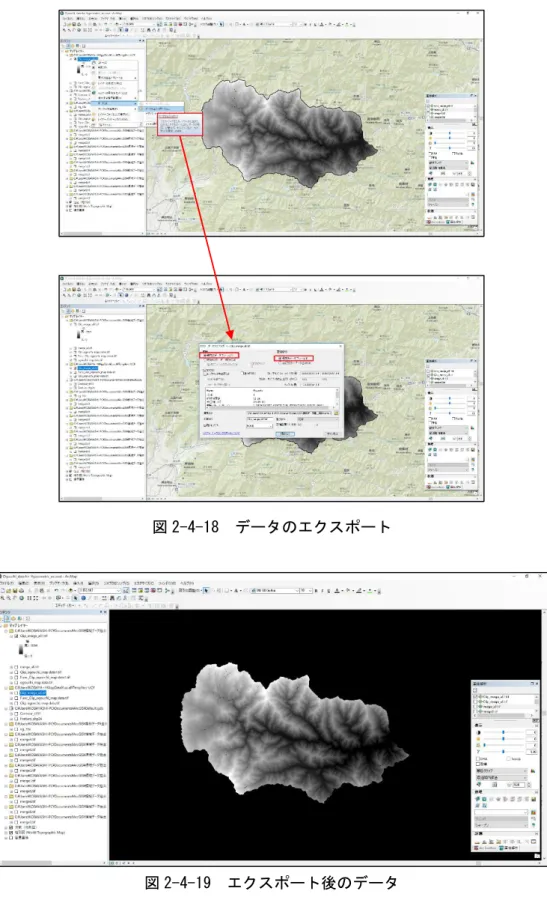Select Pan hand tool in bottom ArcMap window
This screenshot has height=897, width=547.
click(x=14, y=598)
